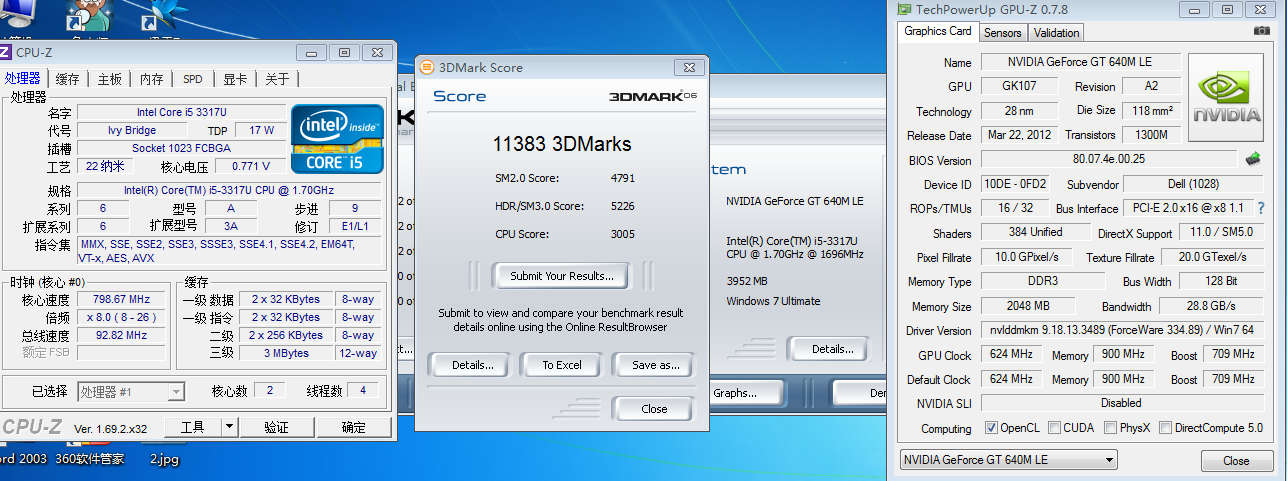The width and height of the screenshot is (1287, 481).
Task: Toggle the CUDA checkbox
Action: (1055, 428)
